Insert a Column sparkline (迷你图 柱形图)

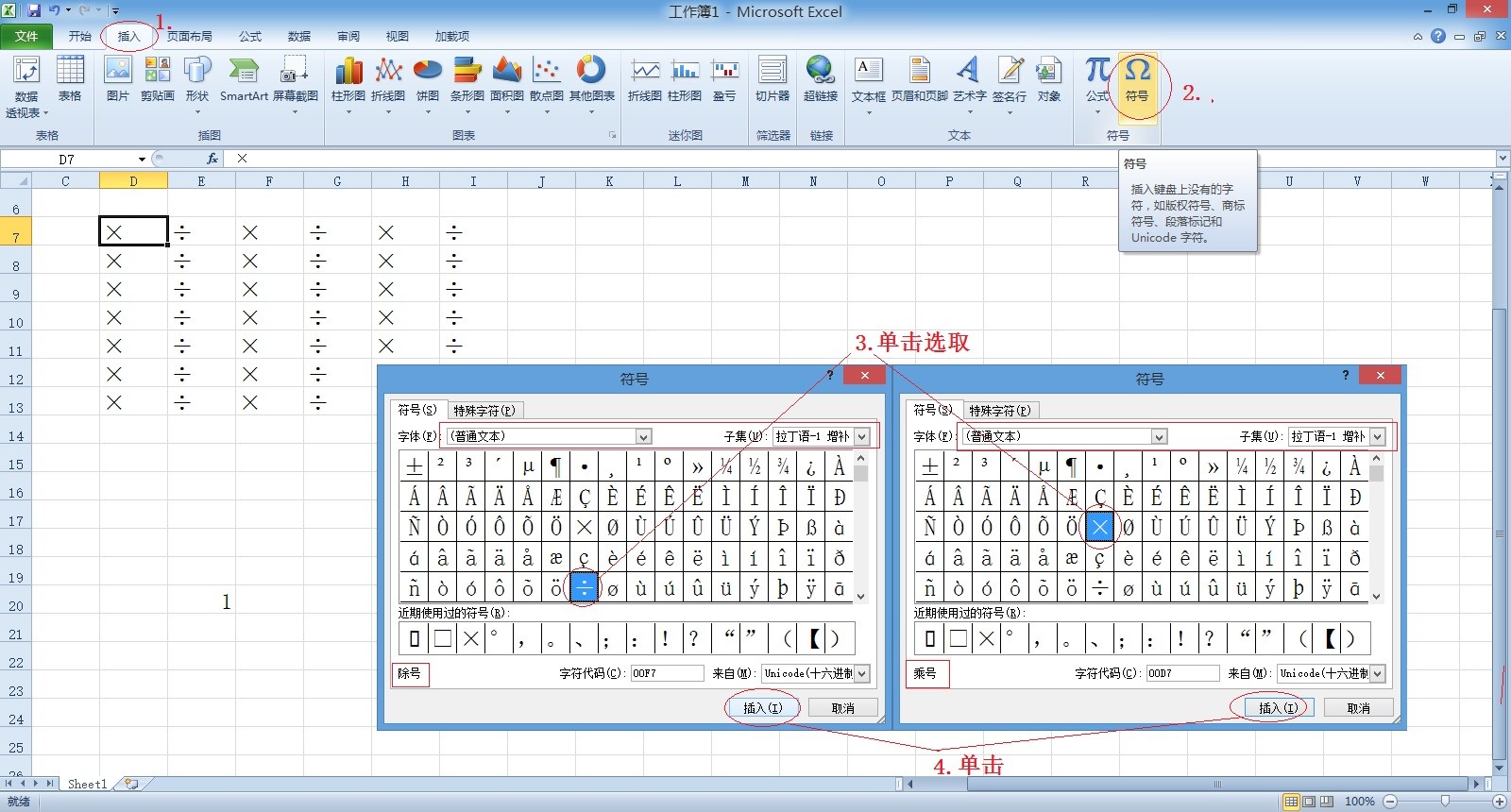(685, 79)
